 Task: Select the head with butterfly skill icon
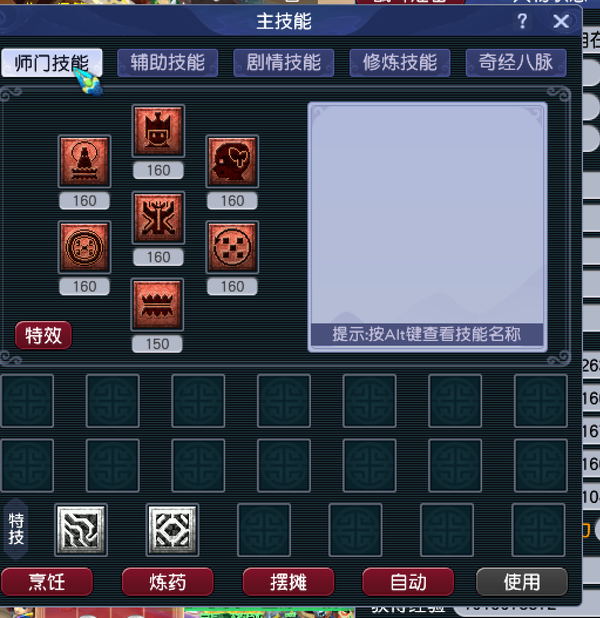tap(232, 161)
